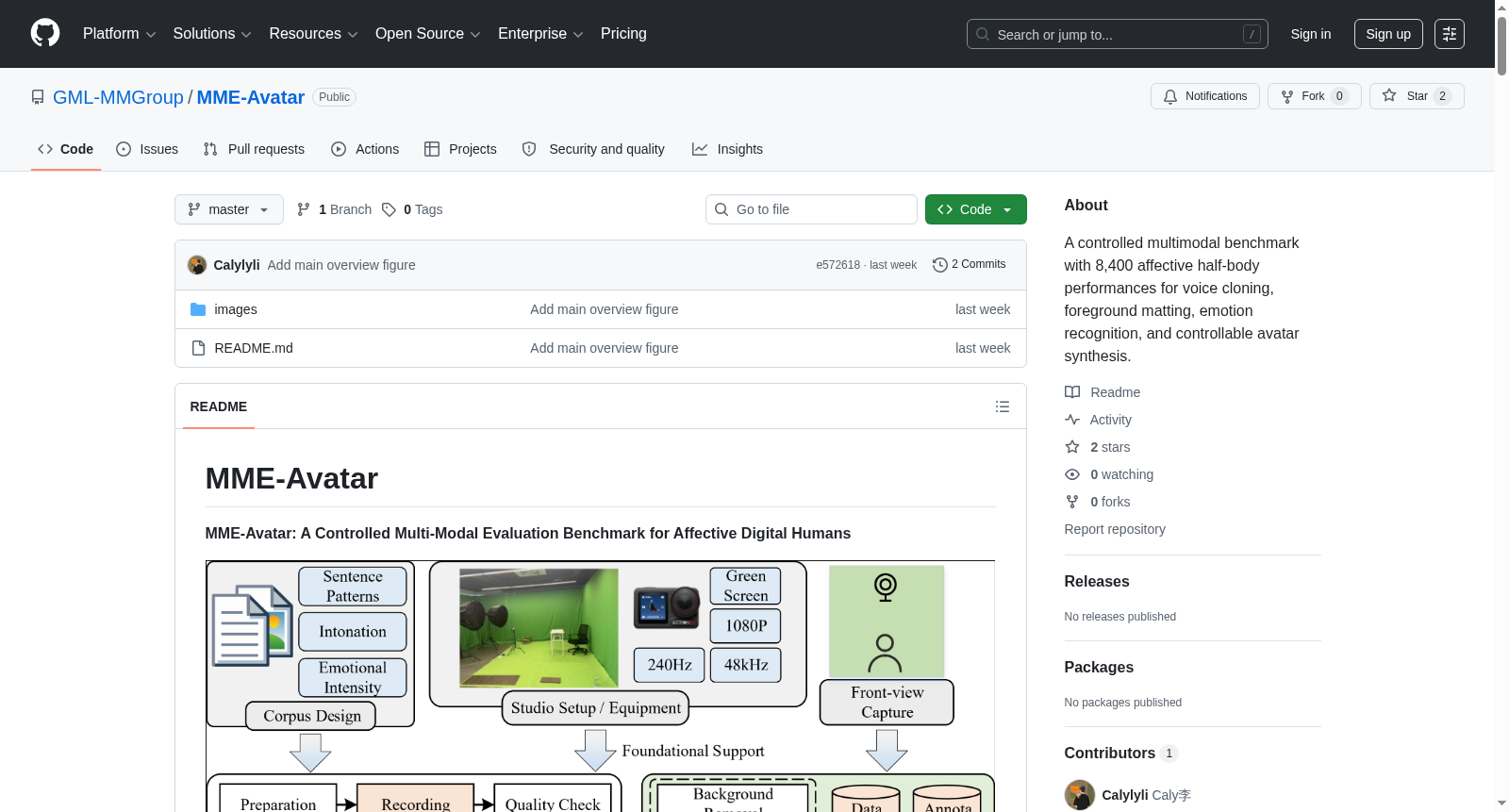Open the Security and quality tab

(593, 149)
